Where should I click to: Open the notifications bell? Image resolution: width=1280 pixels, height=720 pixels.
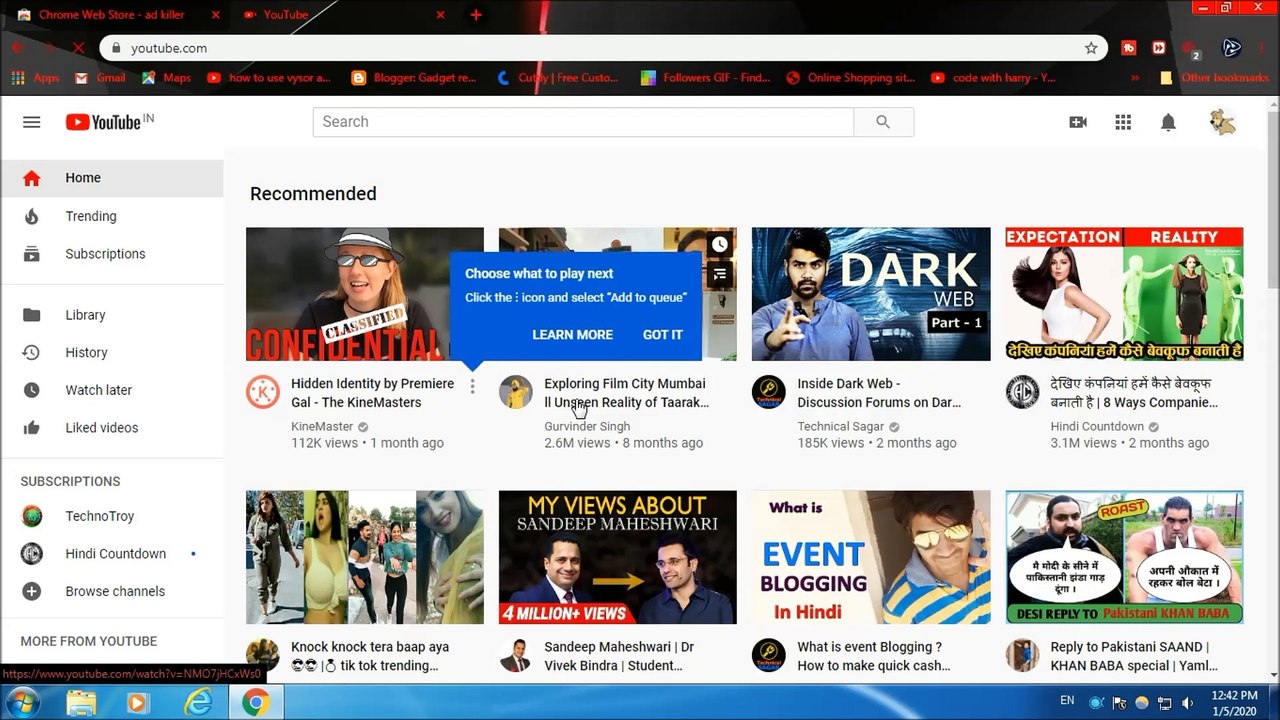pos(1168,122)
